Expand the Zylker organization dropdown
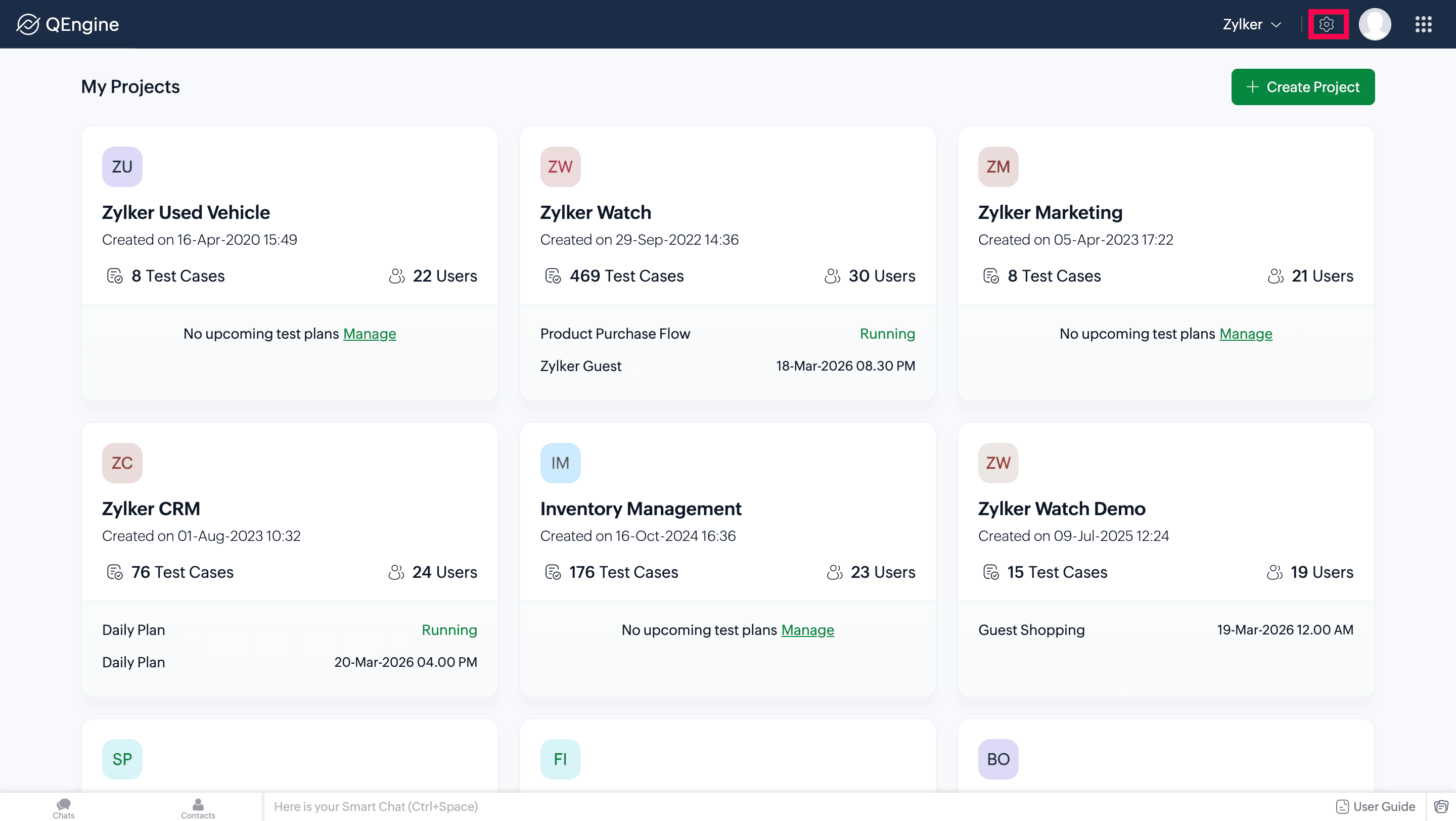The height and width of the screenshot is (821, 1456). (1251, 24)
